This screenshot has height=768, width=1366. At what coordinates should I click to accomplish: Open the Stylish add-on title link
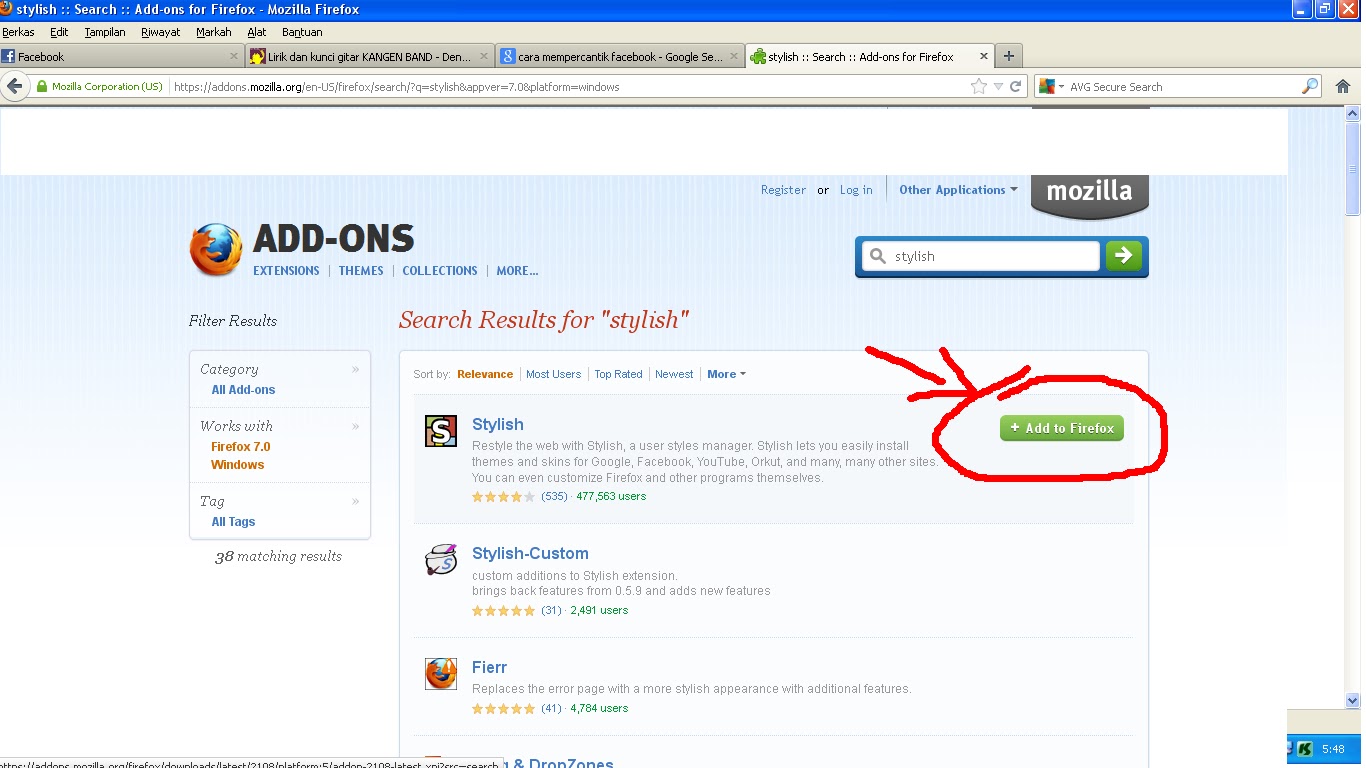(498, 424)
